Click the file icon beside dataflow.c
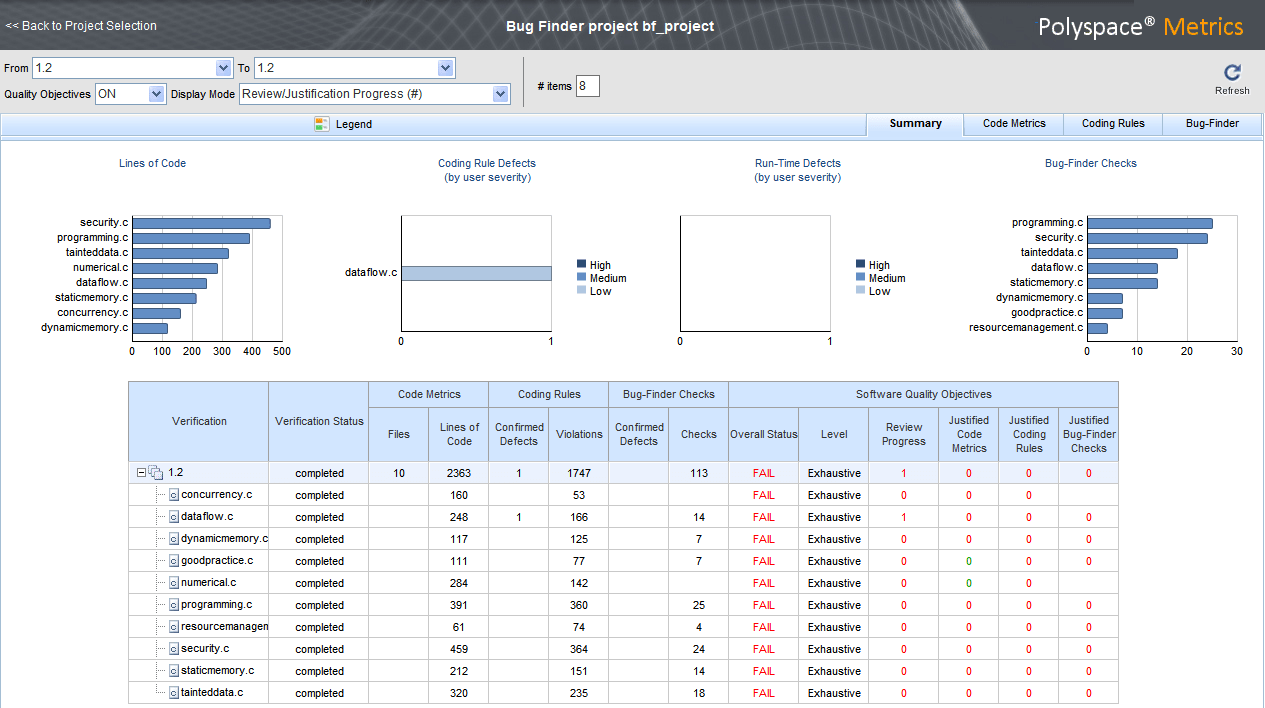This screenshot has width=1265, height=708. click(x=173, y=517)
